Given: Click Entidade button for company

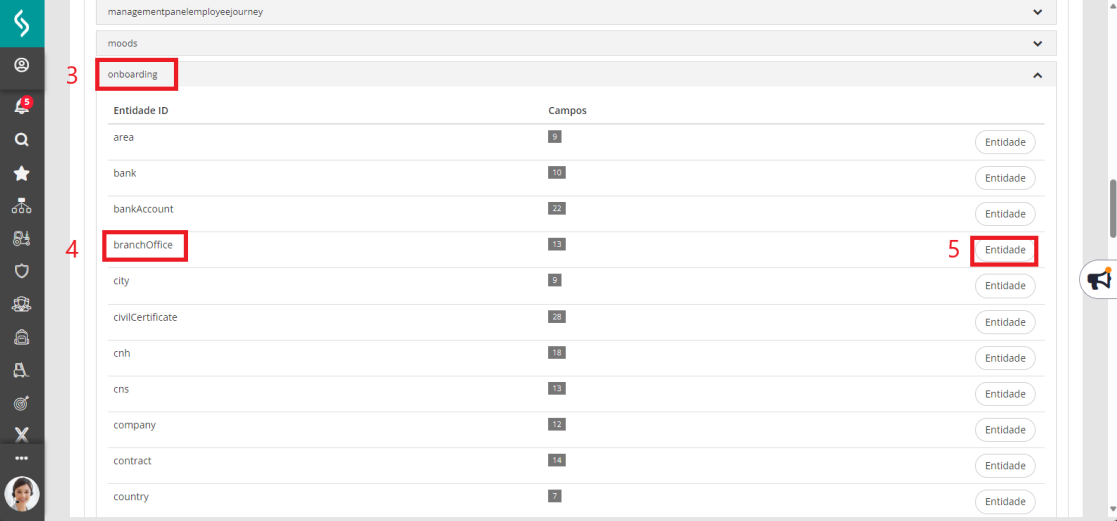Looking at the screenshot, I should click(1005, 430).
